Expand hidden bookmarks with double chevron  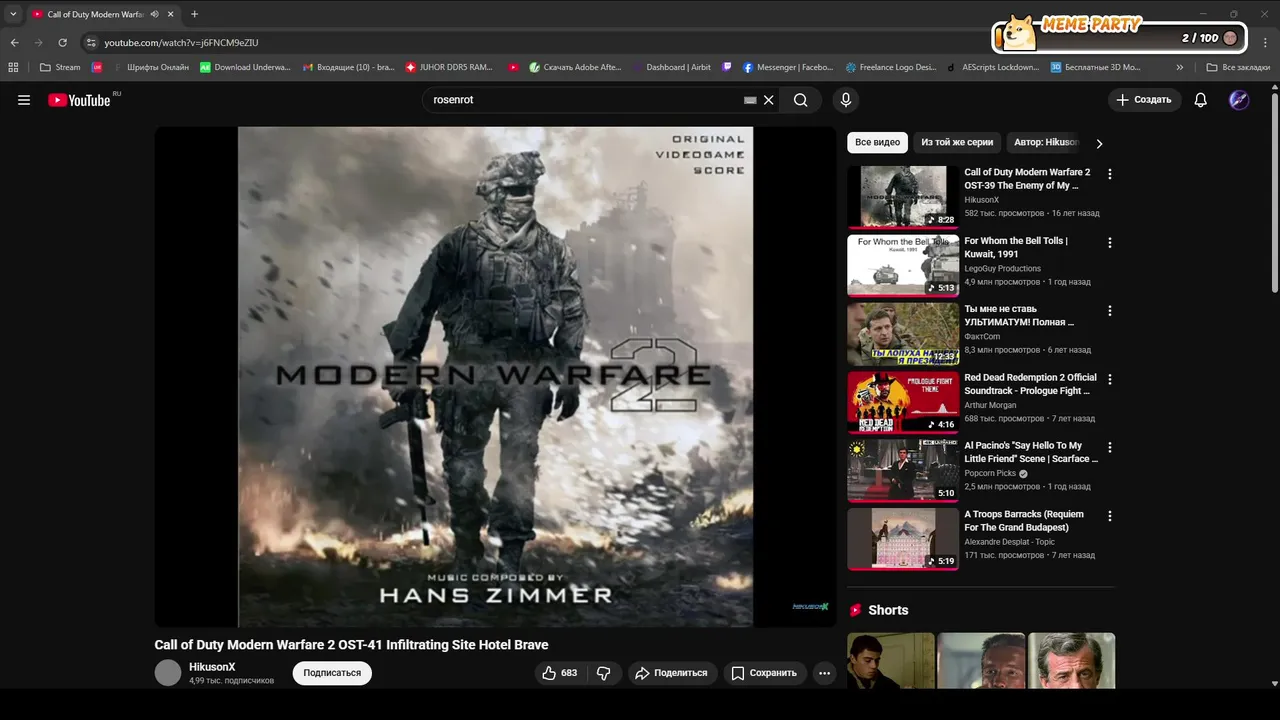[1180, 67]
